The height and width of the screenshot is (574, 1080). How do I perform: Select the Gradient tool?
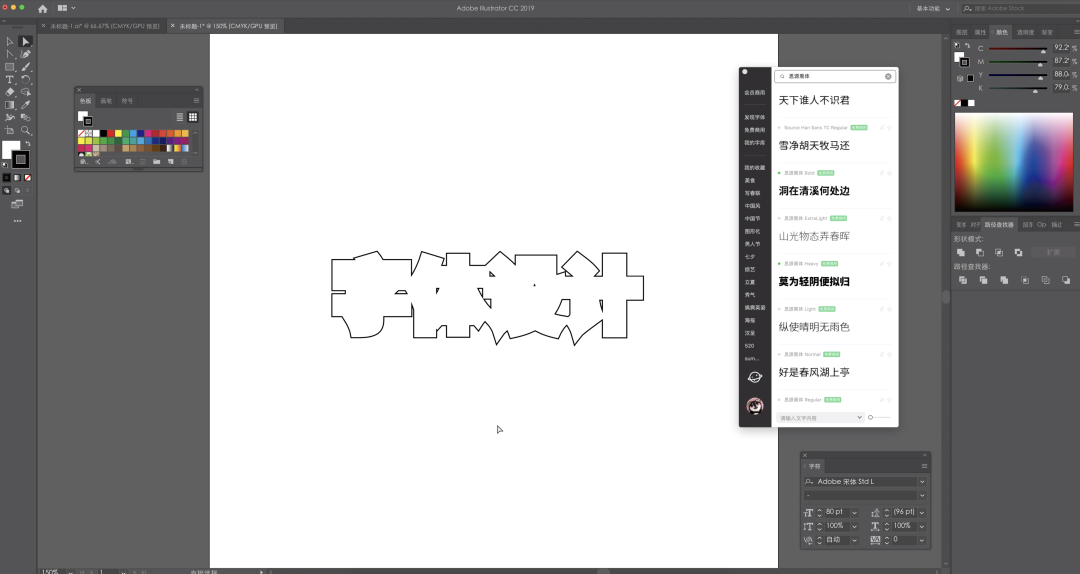pos(10,104)
